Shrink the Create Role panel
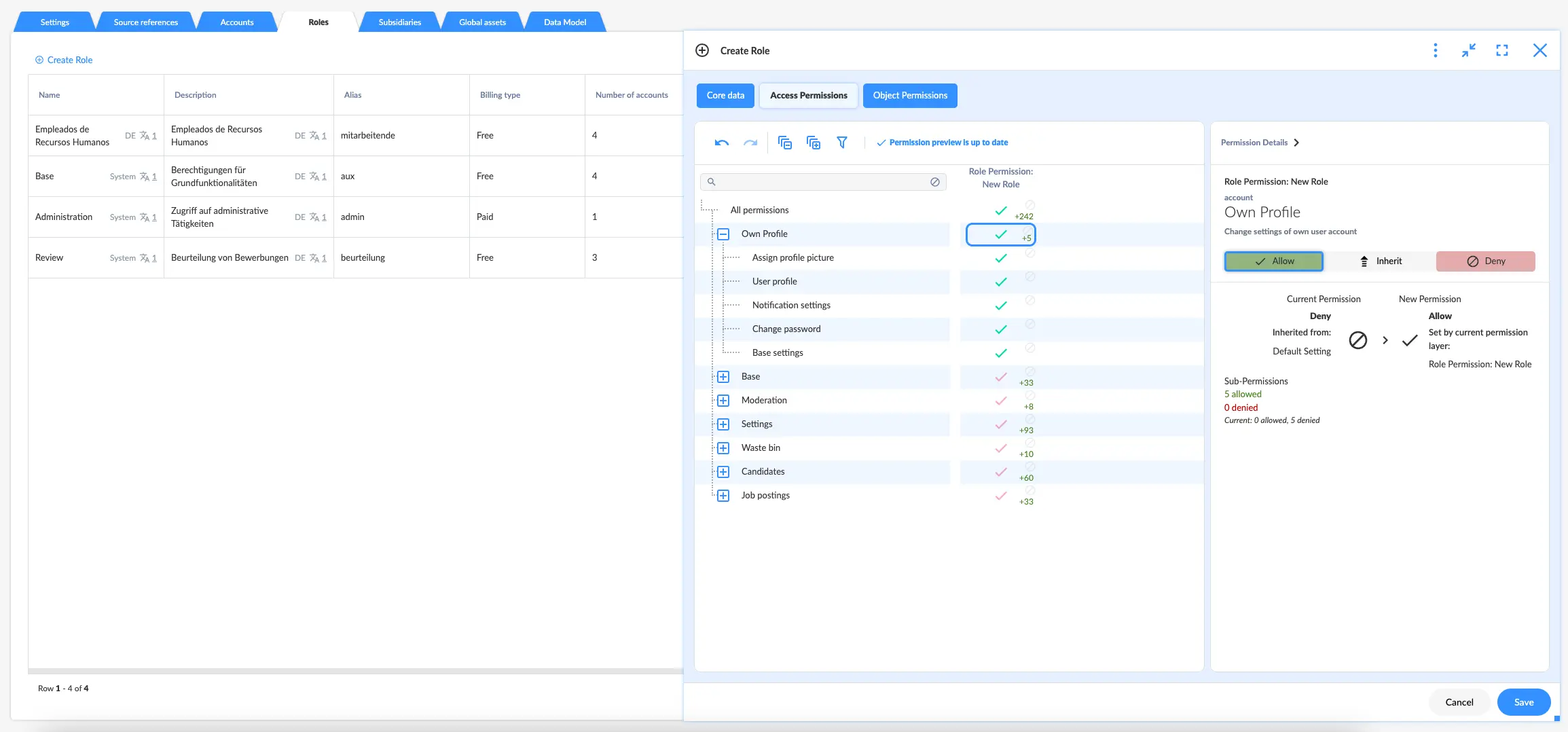 click(x=1468, y=50)
